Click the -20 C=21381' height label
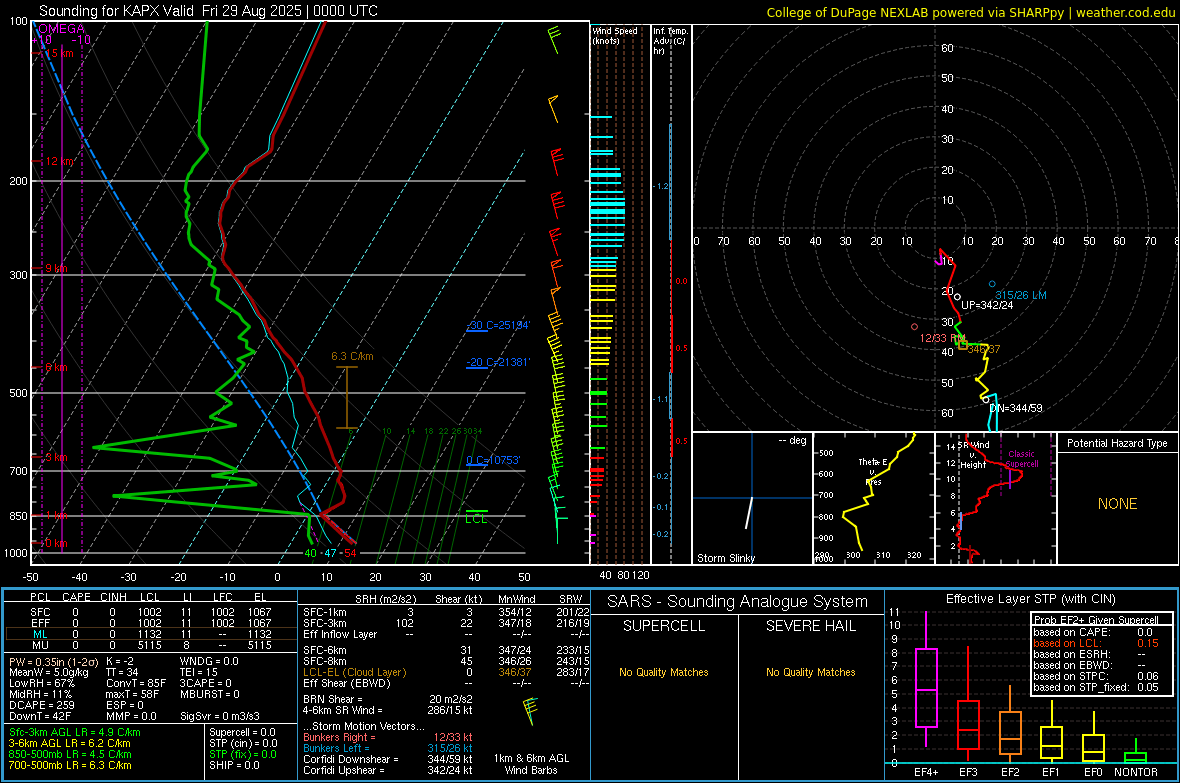The height and width of the screenshot is (783, 1180). click(x=498, y=362)
